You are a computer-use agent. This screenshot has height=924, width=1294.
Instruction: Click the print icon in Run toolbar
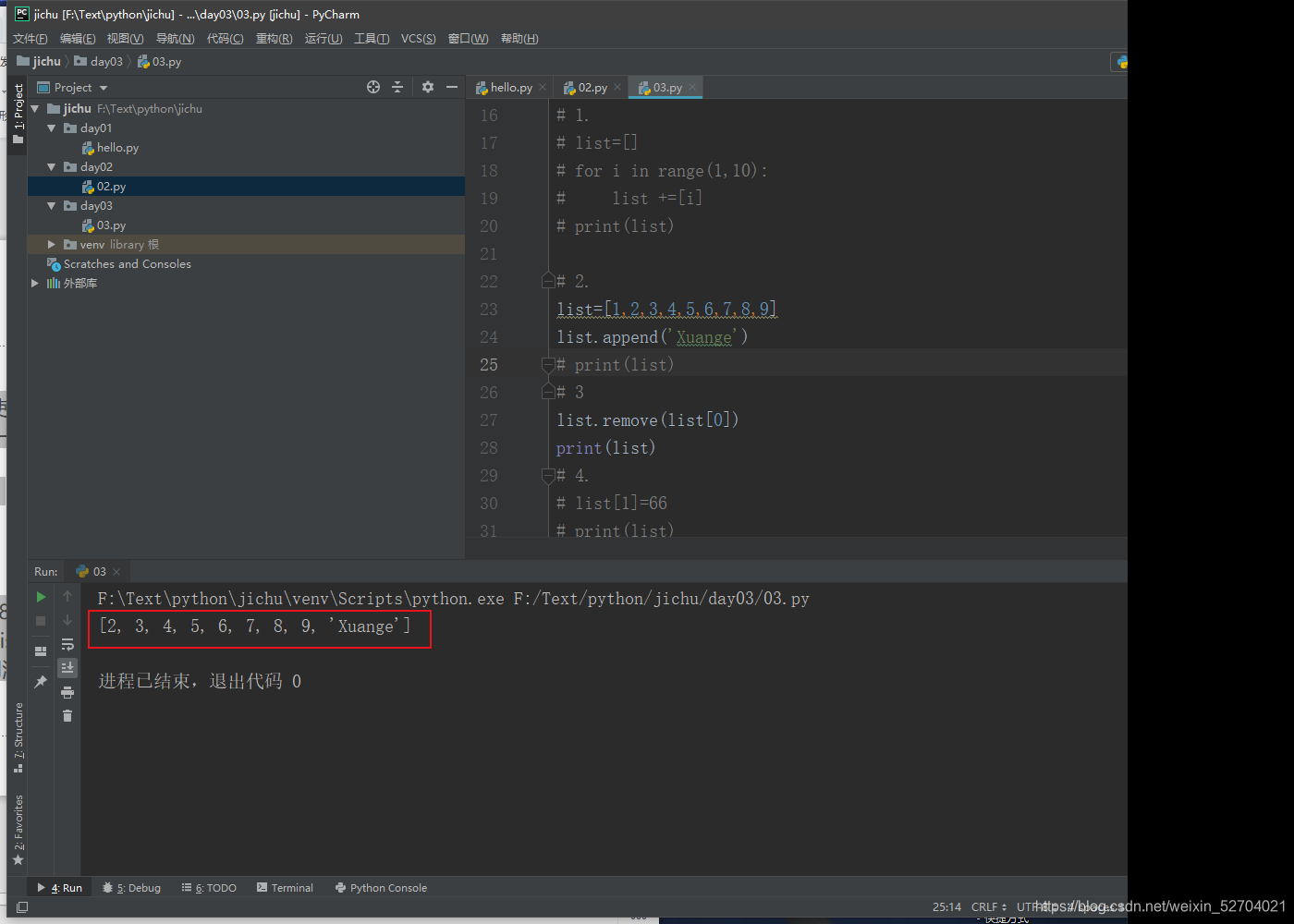coord(67,692)
